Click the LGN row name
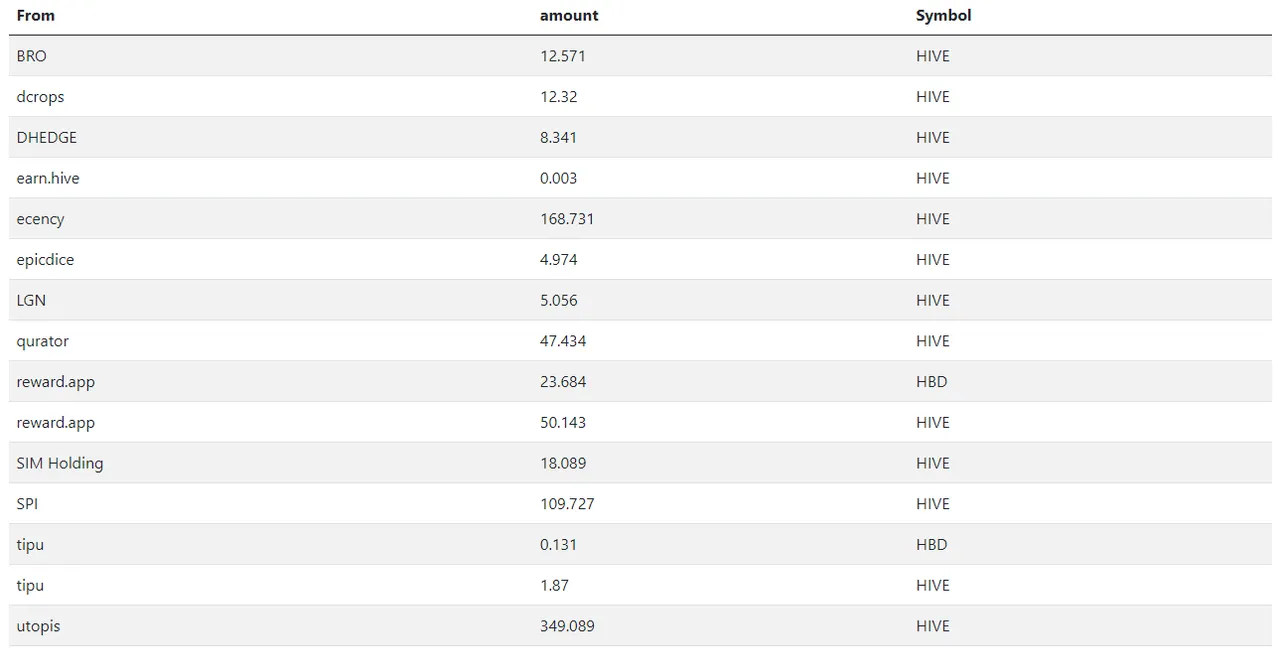The height and width of the screenshot is (654, 1280). [31, 300]
